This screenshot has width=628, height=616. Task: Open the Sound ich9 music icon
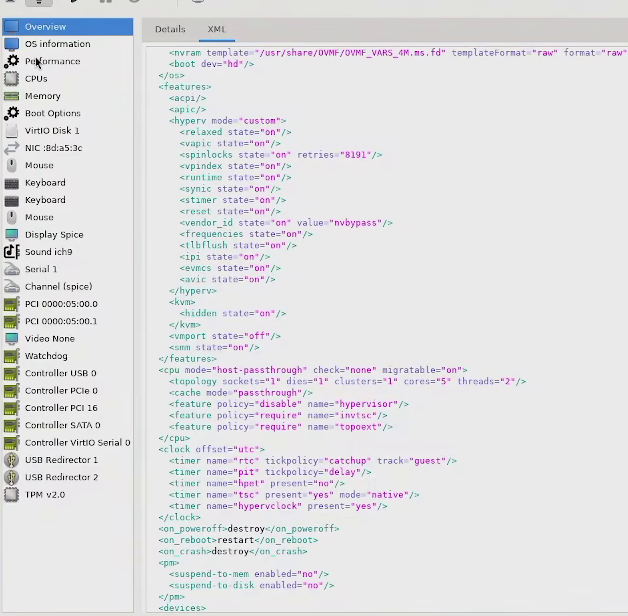click(x=11, y=252)
